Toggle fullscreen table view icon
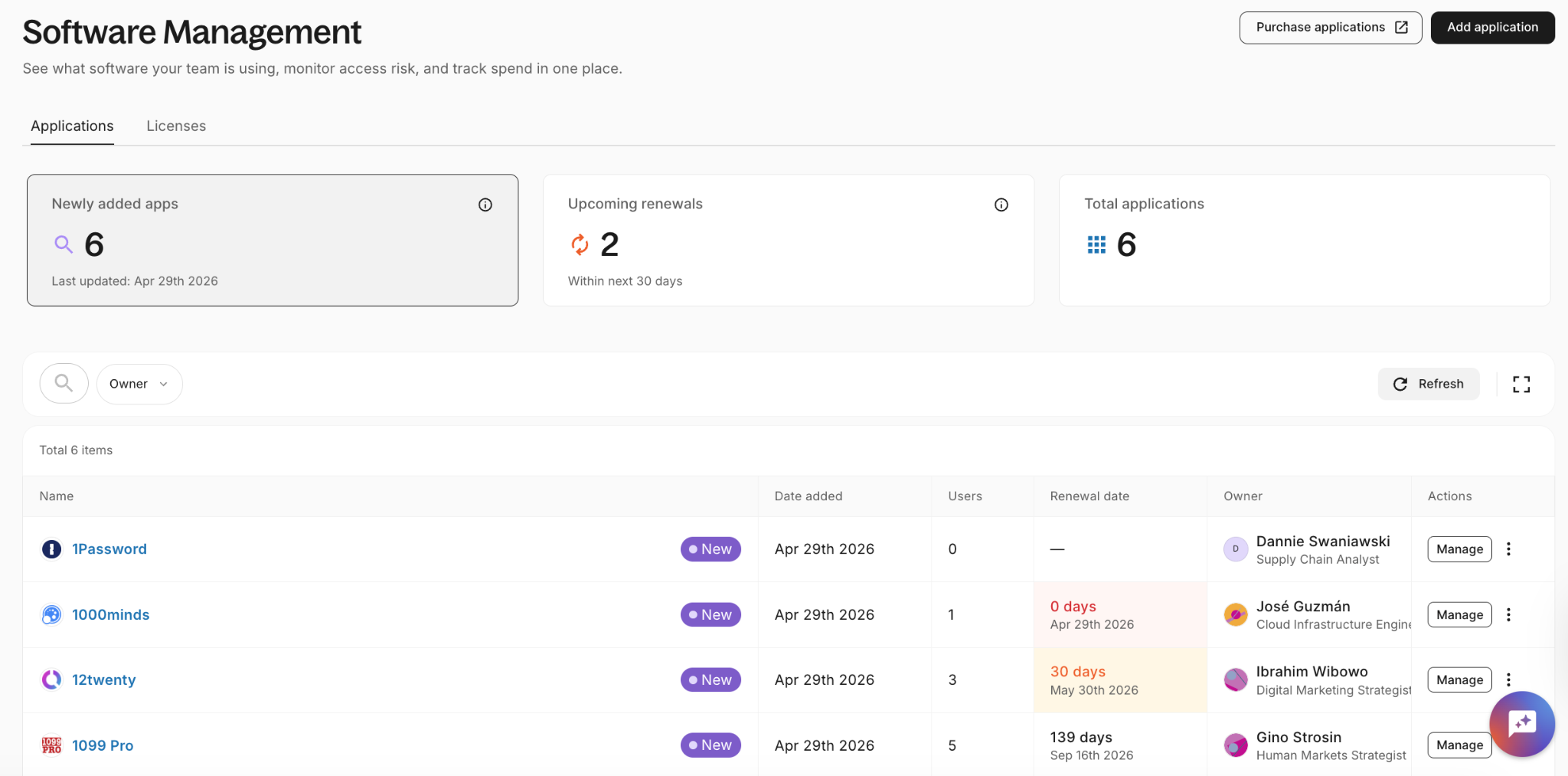This screenshot has width=1568, height=776. coord(1521,384)
